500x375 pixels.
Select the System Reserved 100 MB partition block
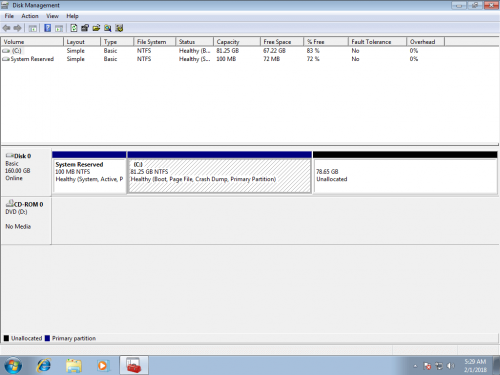coord(89,173)
